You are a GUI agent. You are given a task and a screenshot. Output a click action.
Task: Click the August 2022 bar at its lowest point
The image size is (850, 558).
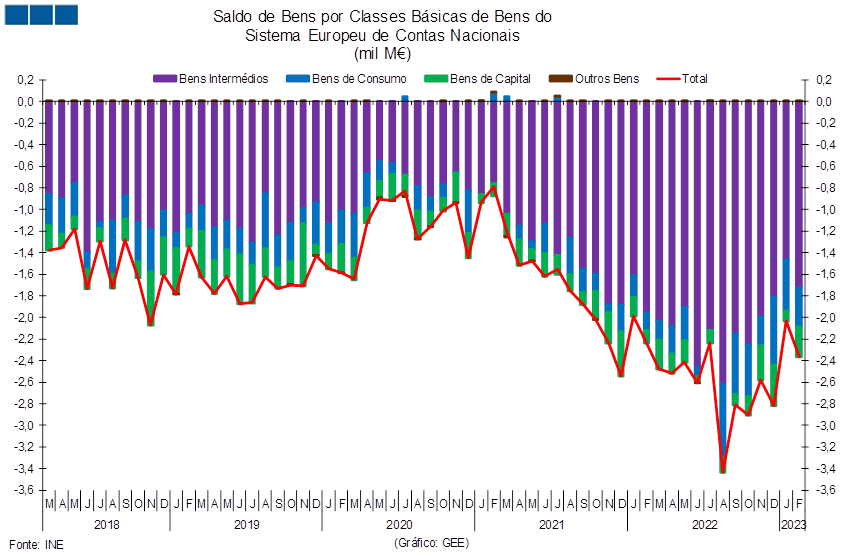coord(723,471)
